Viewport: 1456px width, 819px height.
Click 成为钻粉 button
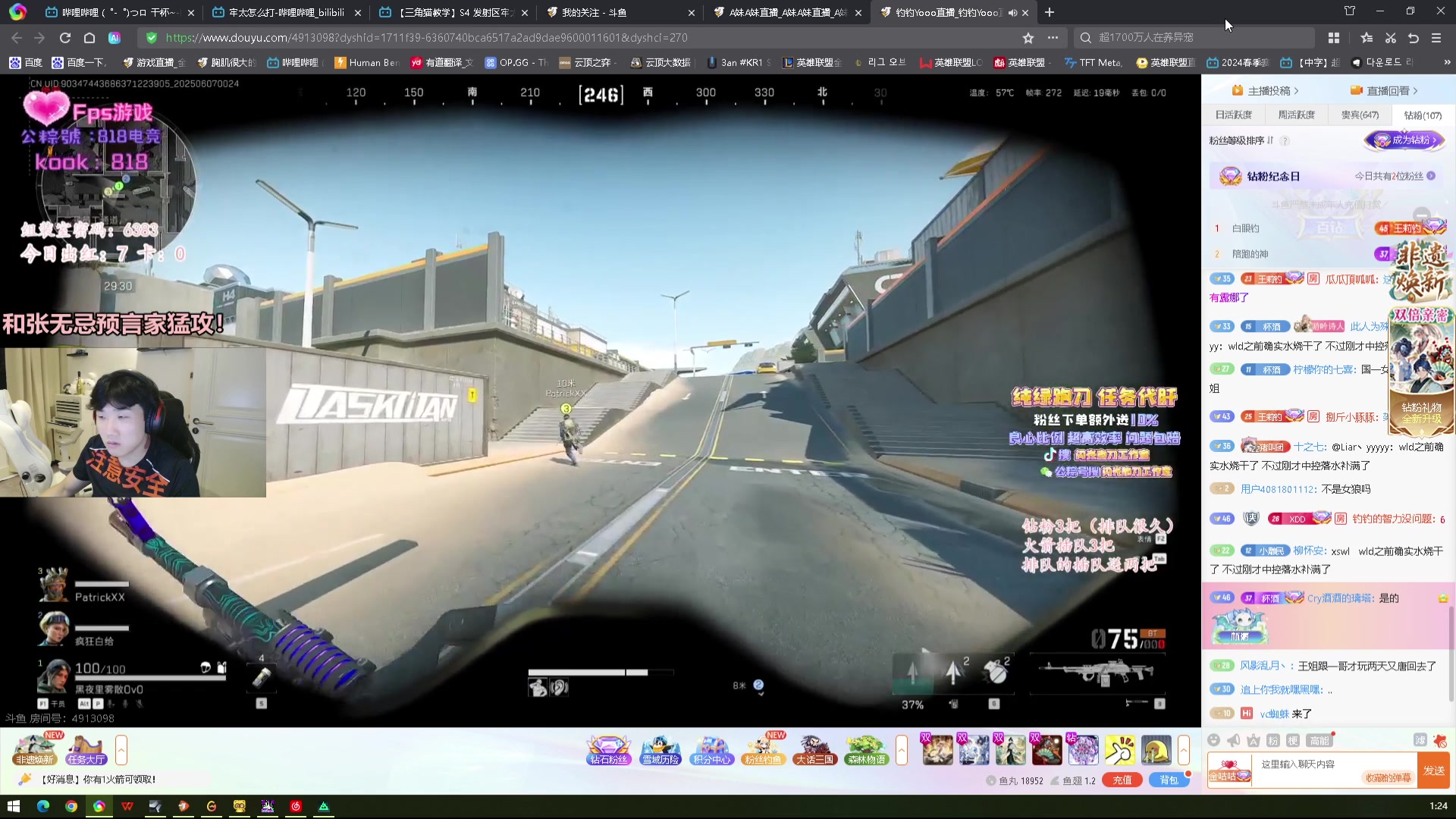click(x=1404, y=140)
